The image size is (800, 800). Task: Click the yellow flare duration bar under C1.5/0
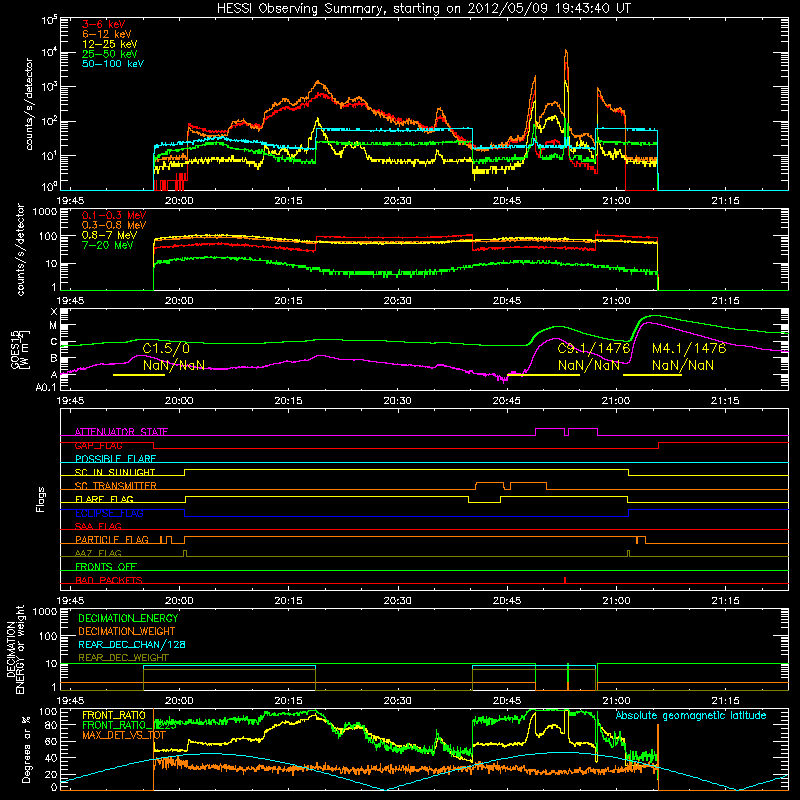pos(139,375)
